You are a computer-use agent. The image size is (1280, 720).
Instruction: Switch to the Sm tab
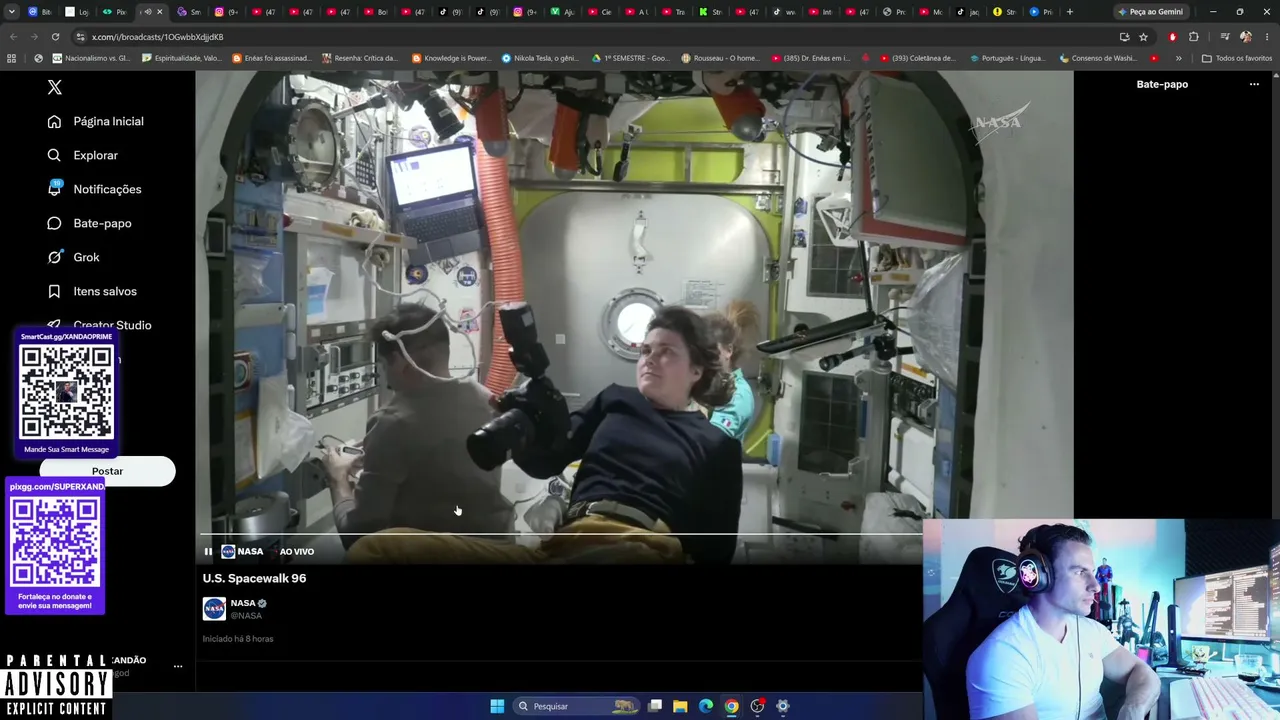pos(189,12)
